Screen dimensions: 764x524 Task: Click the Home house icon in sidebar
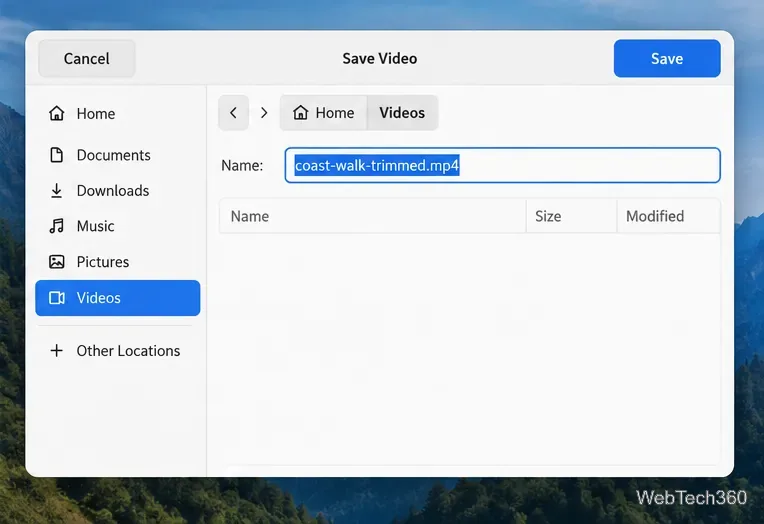coord(57,113)
